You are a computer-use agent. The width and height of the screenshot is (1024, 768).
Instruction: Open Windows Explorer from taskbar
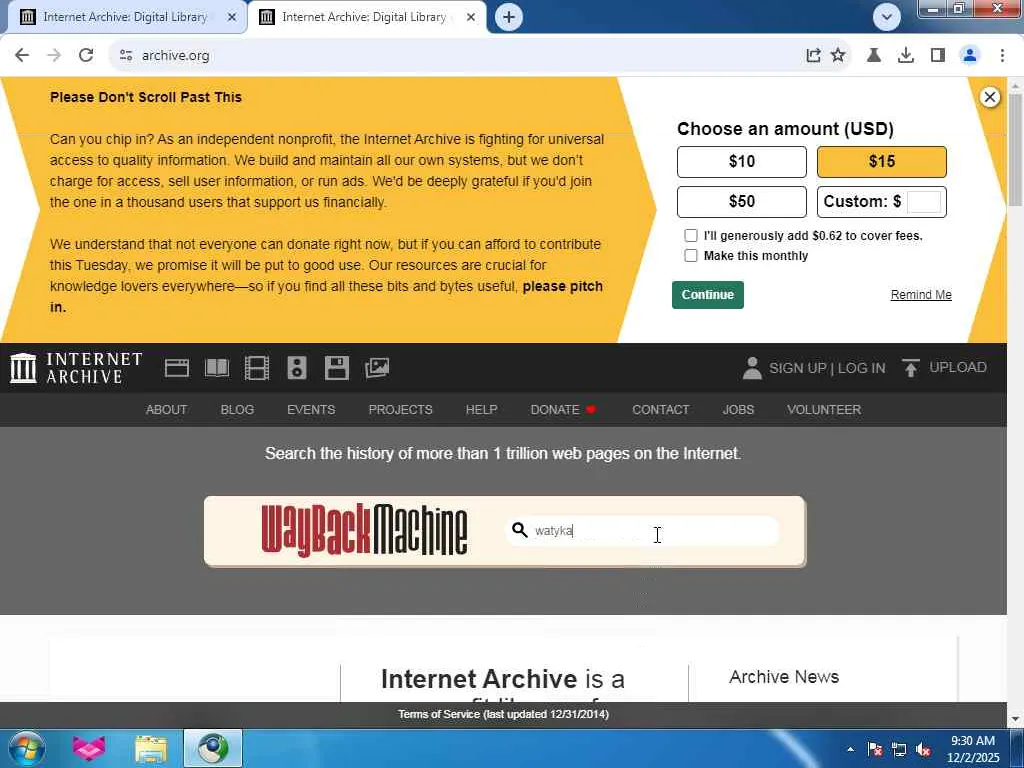point(151,748)
